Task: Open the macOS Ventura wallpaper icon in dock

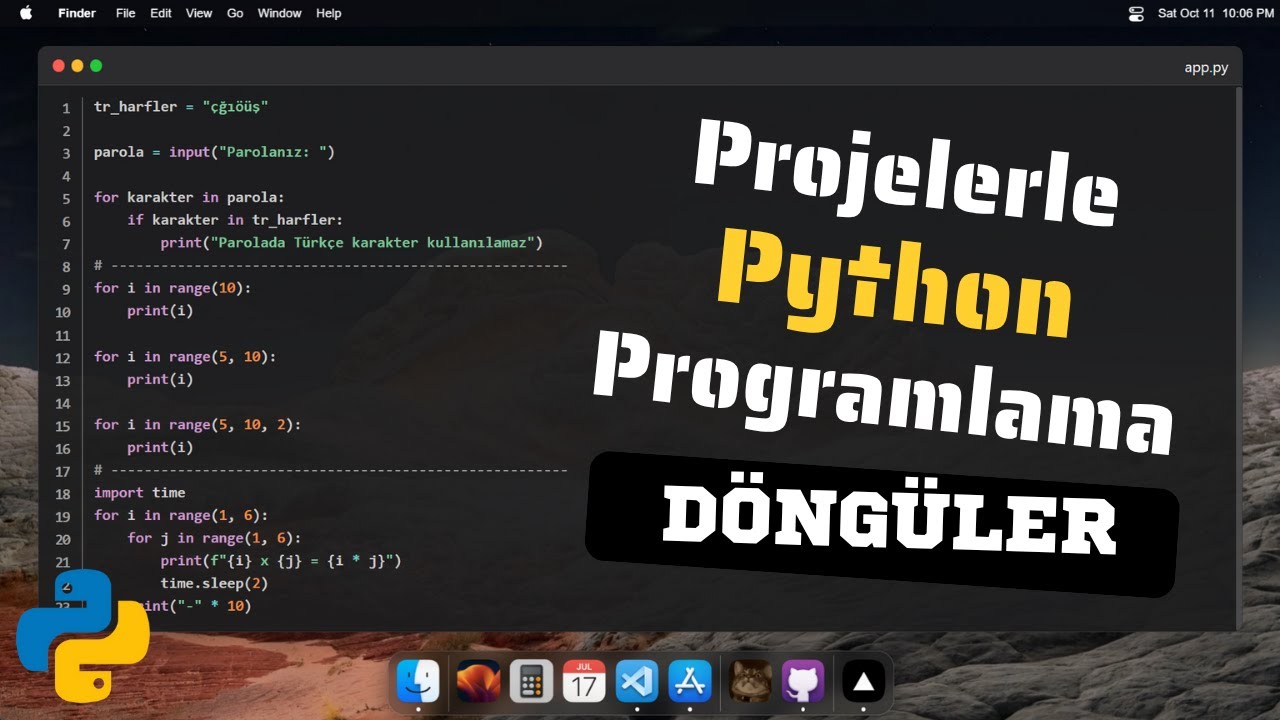Action: tap(478, 681)
